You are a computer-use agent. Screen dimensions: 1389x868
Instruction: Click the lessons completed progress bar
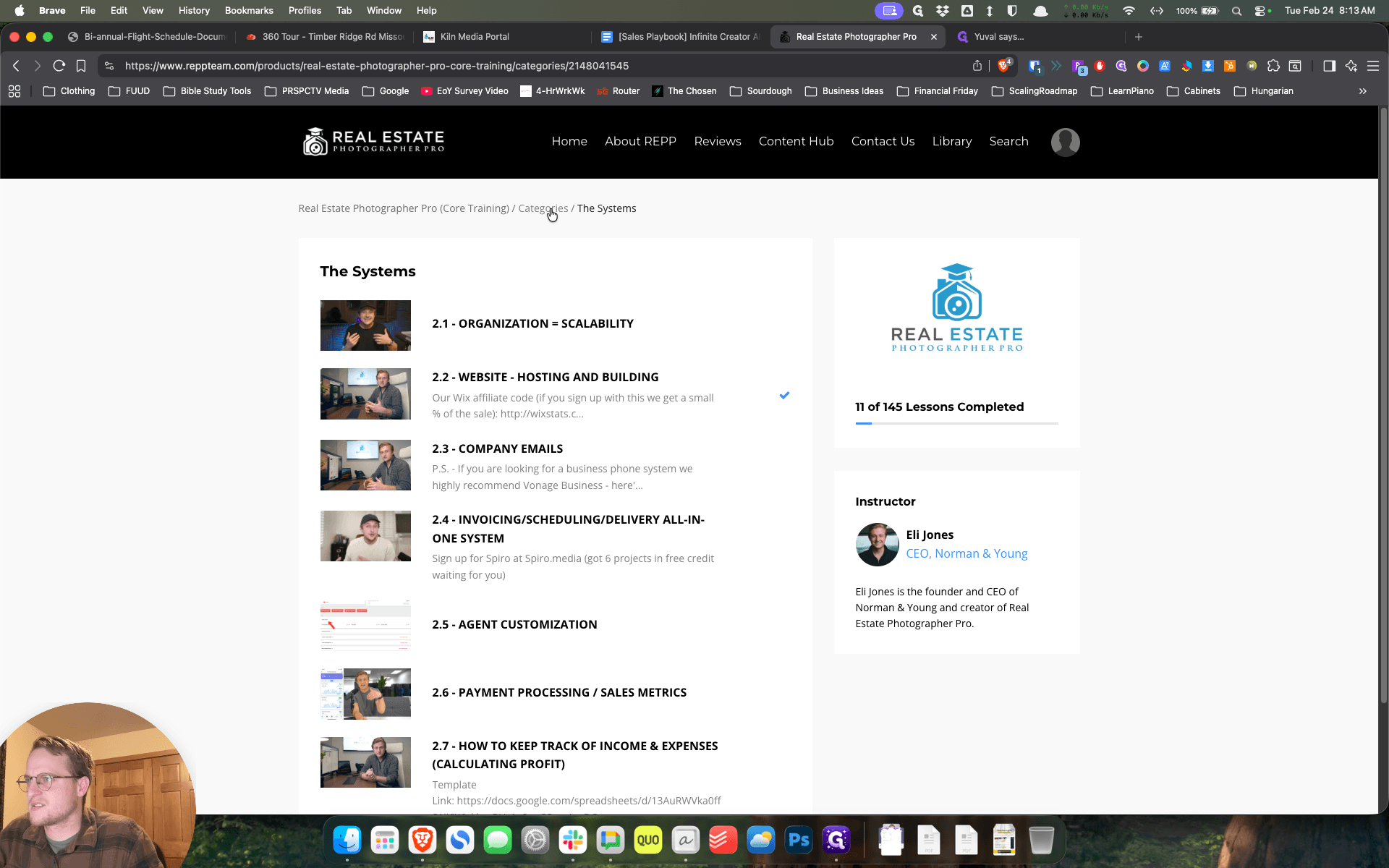[956, 423]
